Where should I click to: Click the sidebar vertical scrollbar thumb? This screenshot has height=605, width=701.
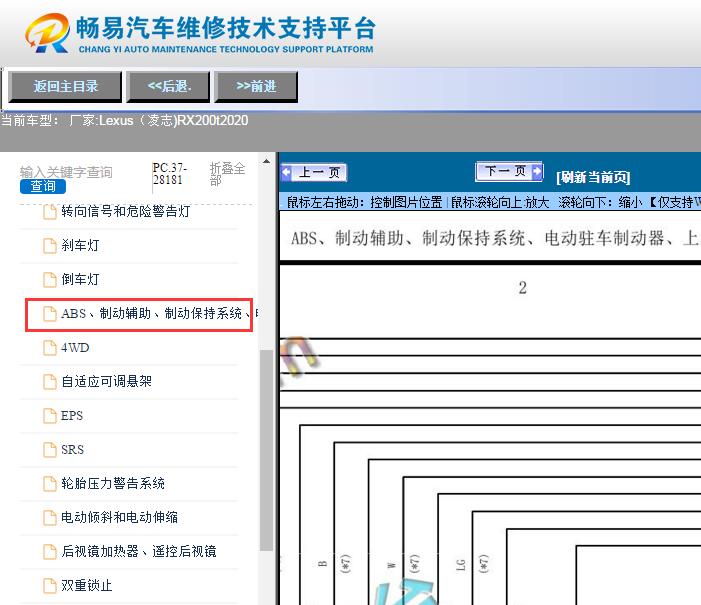tap(266, 450)
